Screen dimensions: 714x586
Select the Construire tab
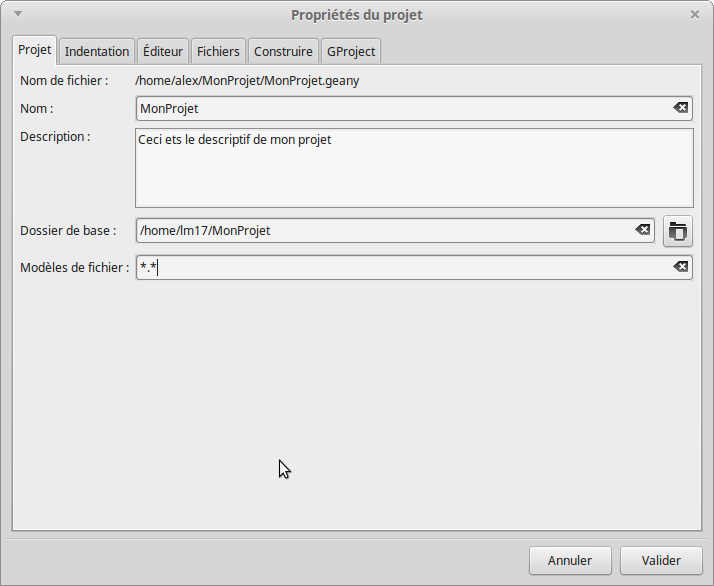[283, 51]
